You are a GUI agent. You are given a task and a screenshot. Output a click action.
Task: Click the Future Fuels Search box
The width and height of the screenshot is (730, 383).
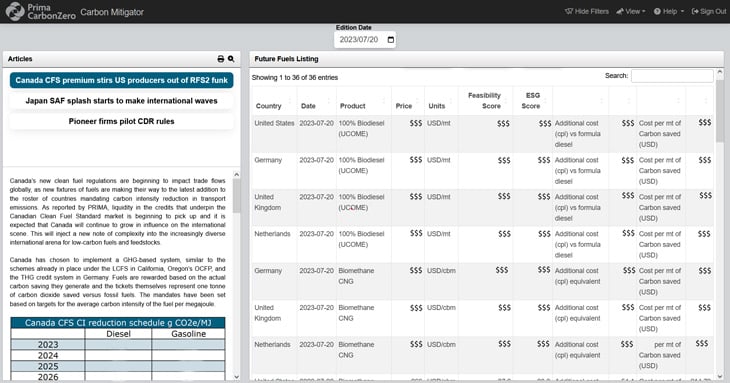pos(672,76)
